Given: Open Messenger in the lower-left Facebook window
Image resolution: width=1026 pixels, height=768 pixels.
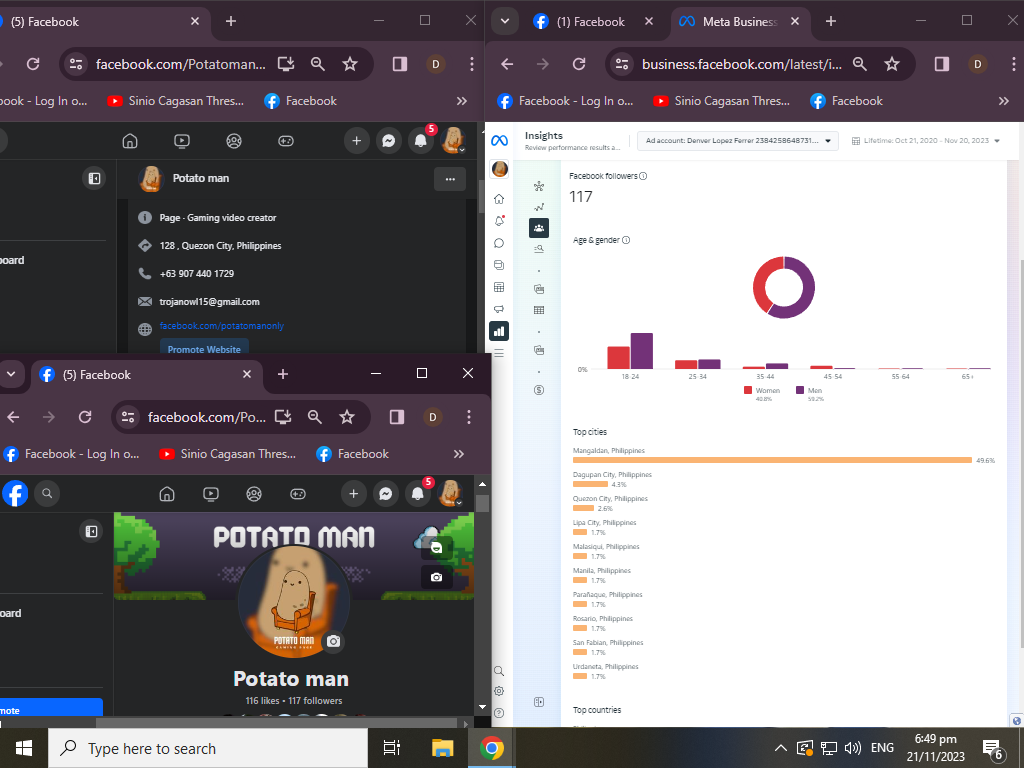Looking at the screenshot, I should click(385, 494).
